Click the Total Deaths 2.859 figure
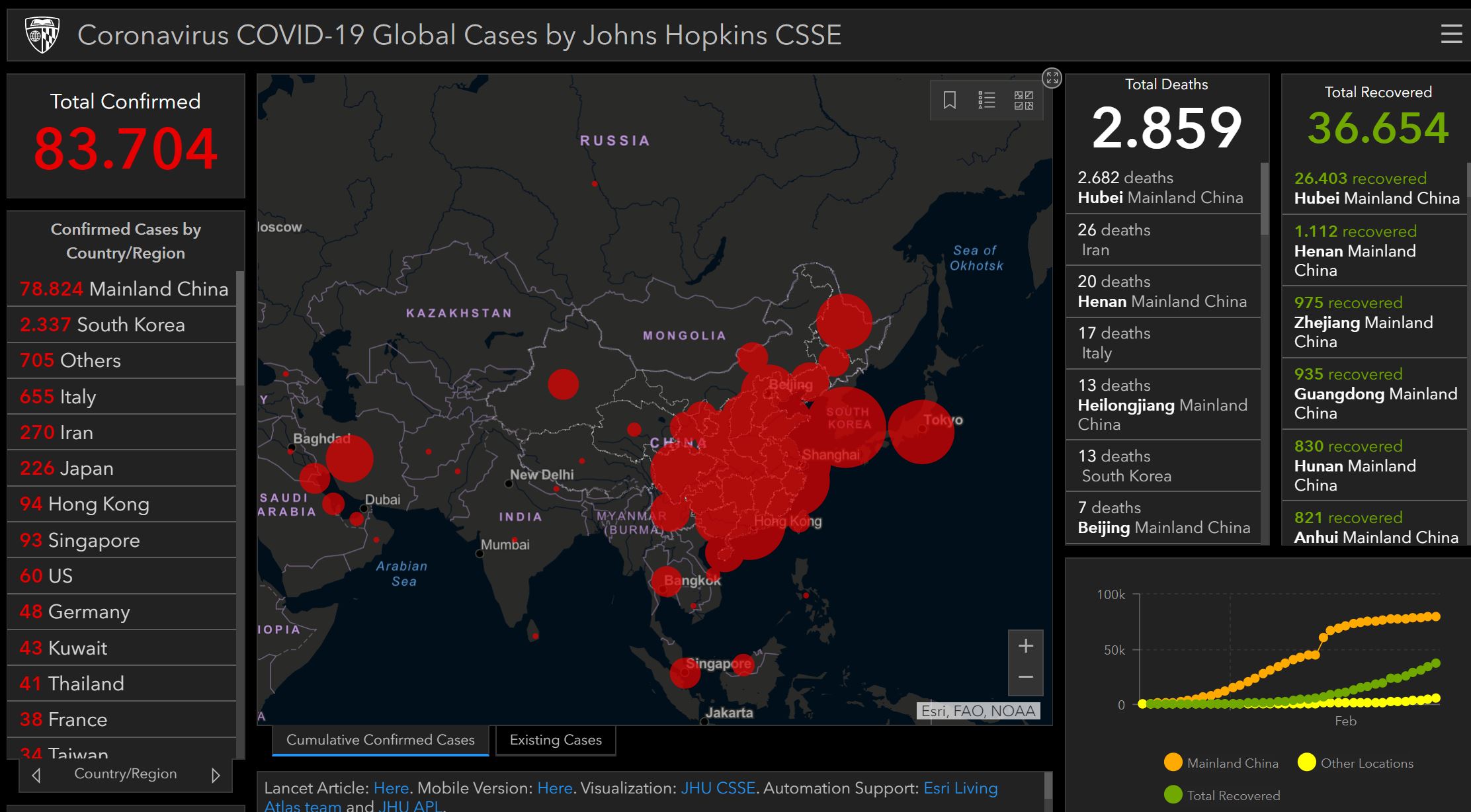1471x812 pixels. 1167,128
